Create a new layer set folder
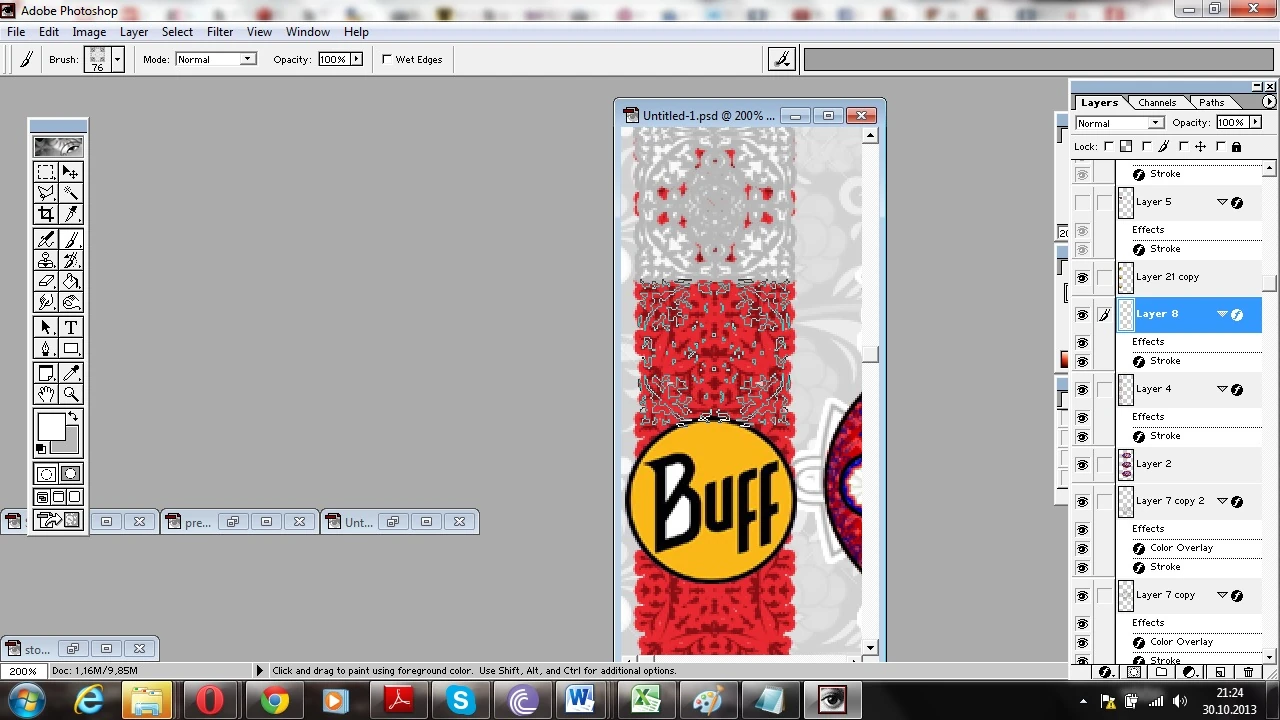The image size is (1280, 720). [1161, 673]
